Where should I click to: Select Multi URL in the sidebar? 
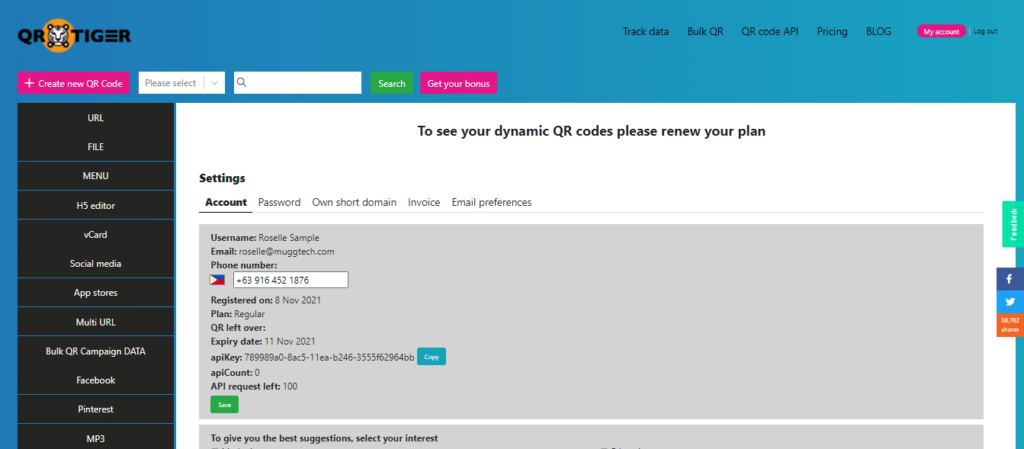click(x=95, y=322)
